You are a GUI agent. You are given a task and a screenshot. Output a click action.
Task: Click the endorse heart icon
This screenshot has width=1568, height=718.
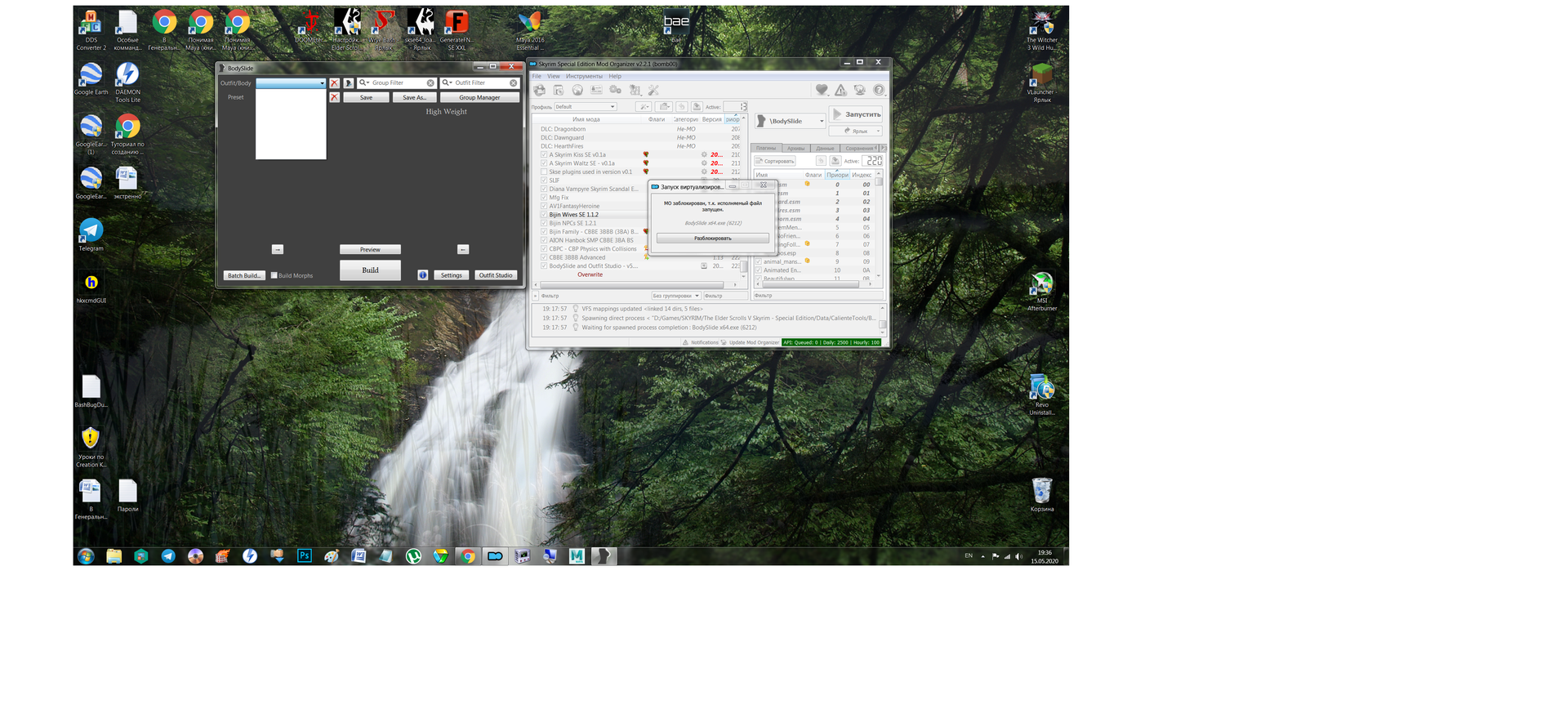822,91
